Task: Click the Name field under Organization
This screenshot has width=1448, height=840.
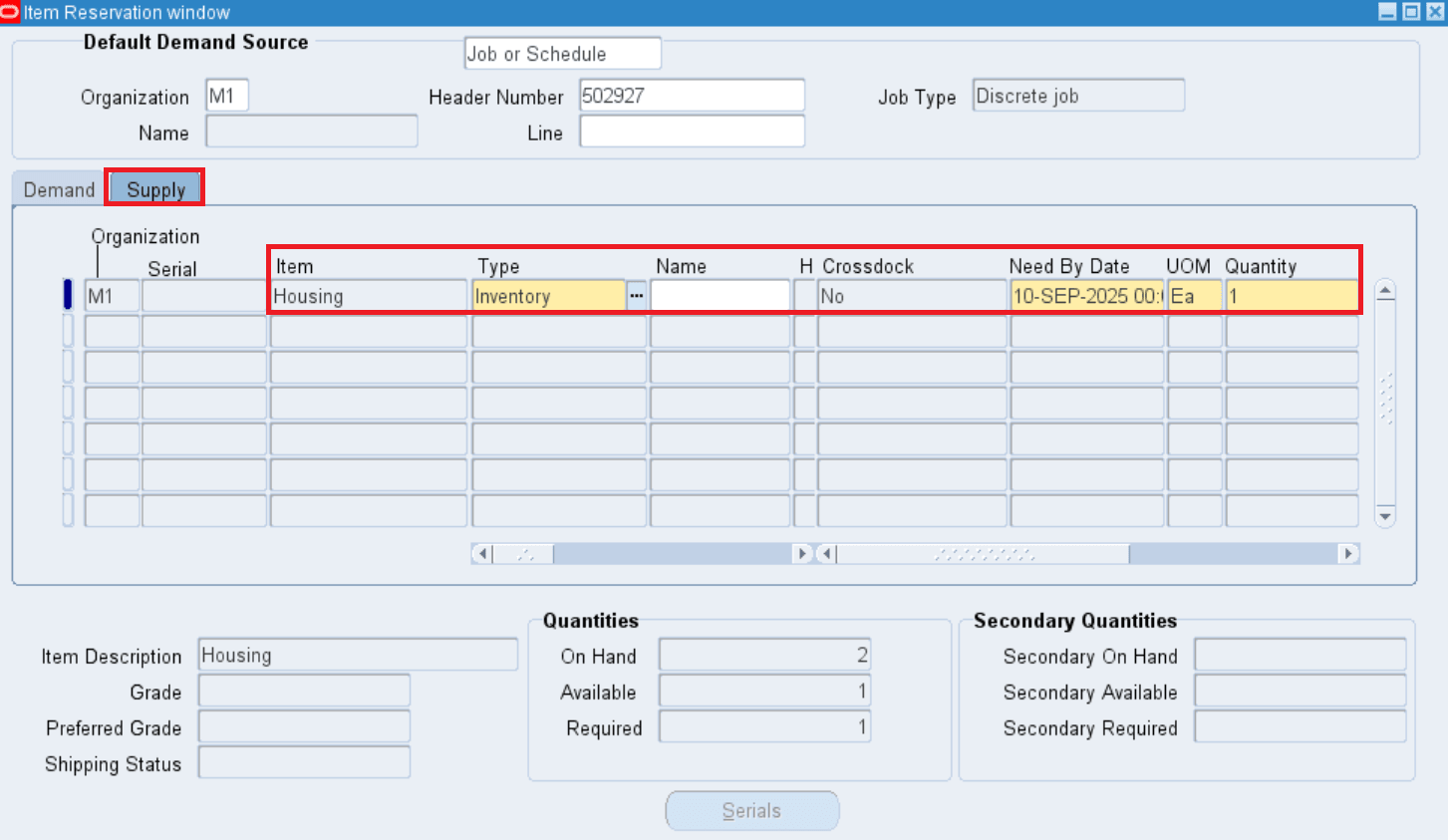Action: click(x=310, y=131)
